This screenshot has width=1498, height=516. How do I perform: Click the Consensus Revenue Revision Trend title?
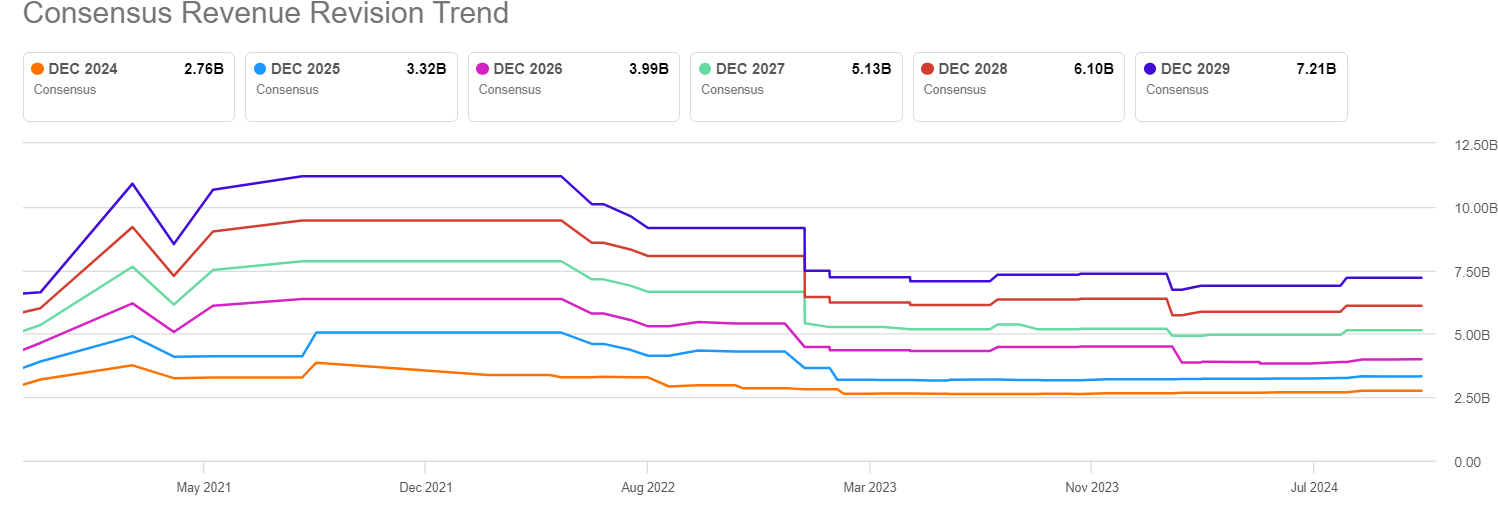(x=266, y=14)
